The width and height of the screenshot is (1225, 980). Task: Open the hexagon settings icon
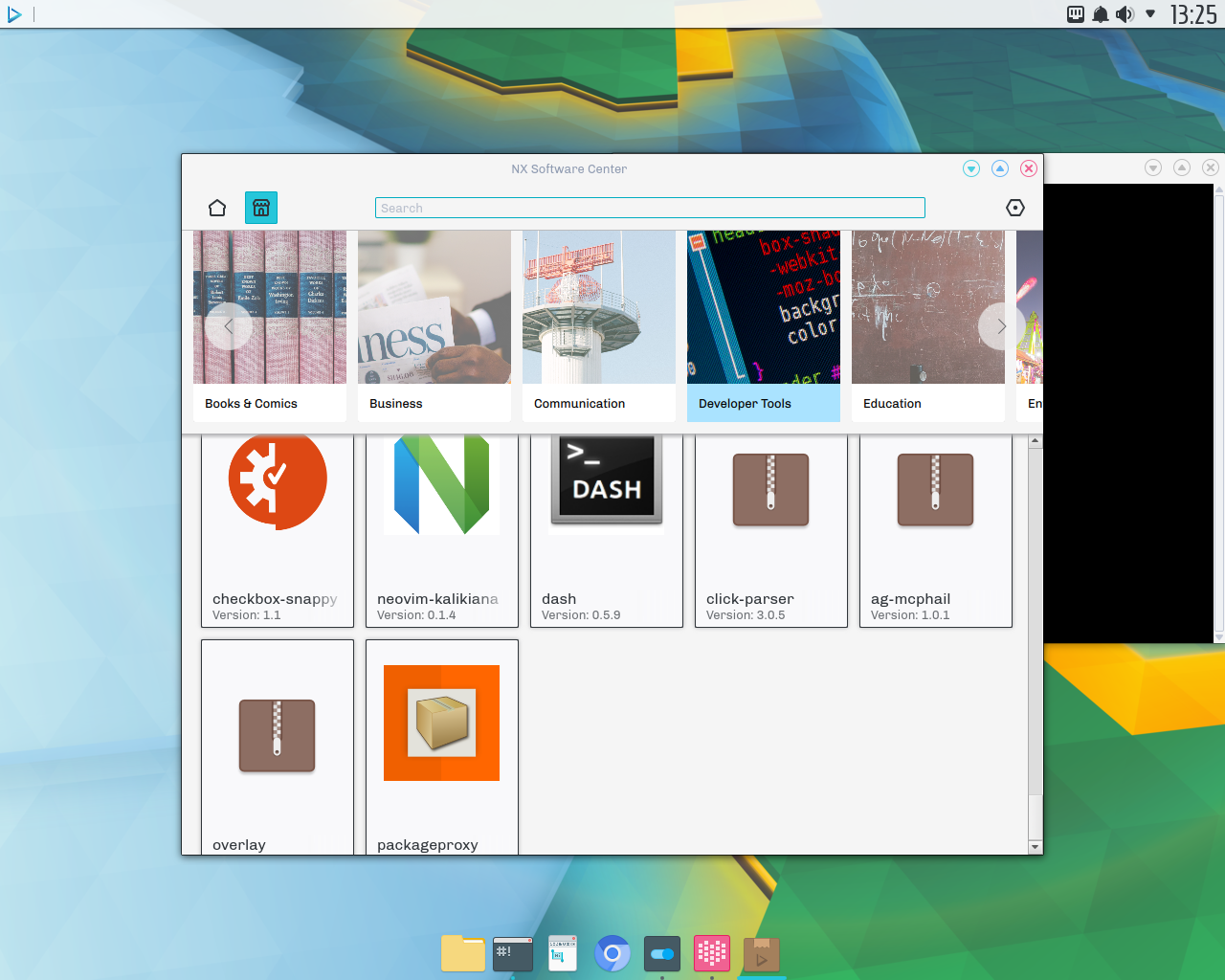[x=1015, y=208]
